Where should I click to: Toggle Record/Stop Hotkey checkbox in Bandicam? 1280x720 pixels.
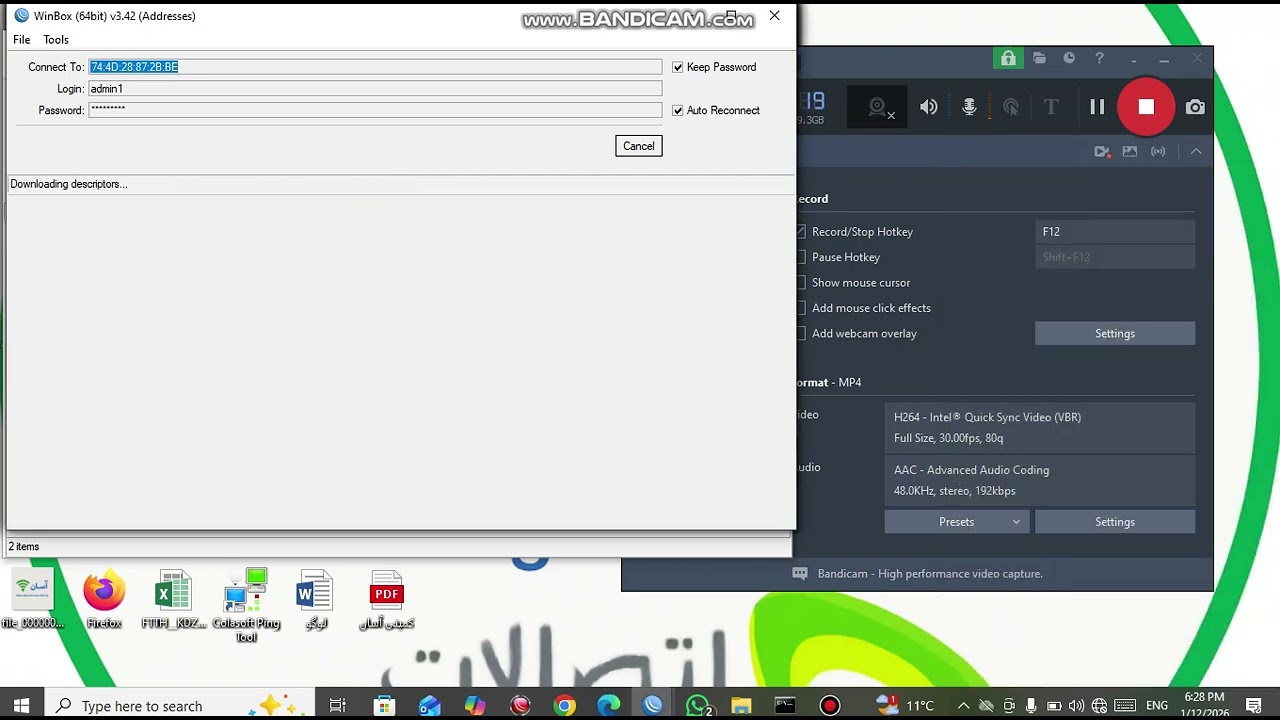click(x=800, y=231)
